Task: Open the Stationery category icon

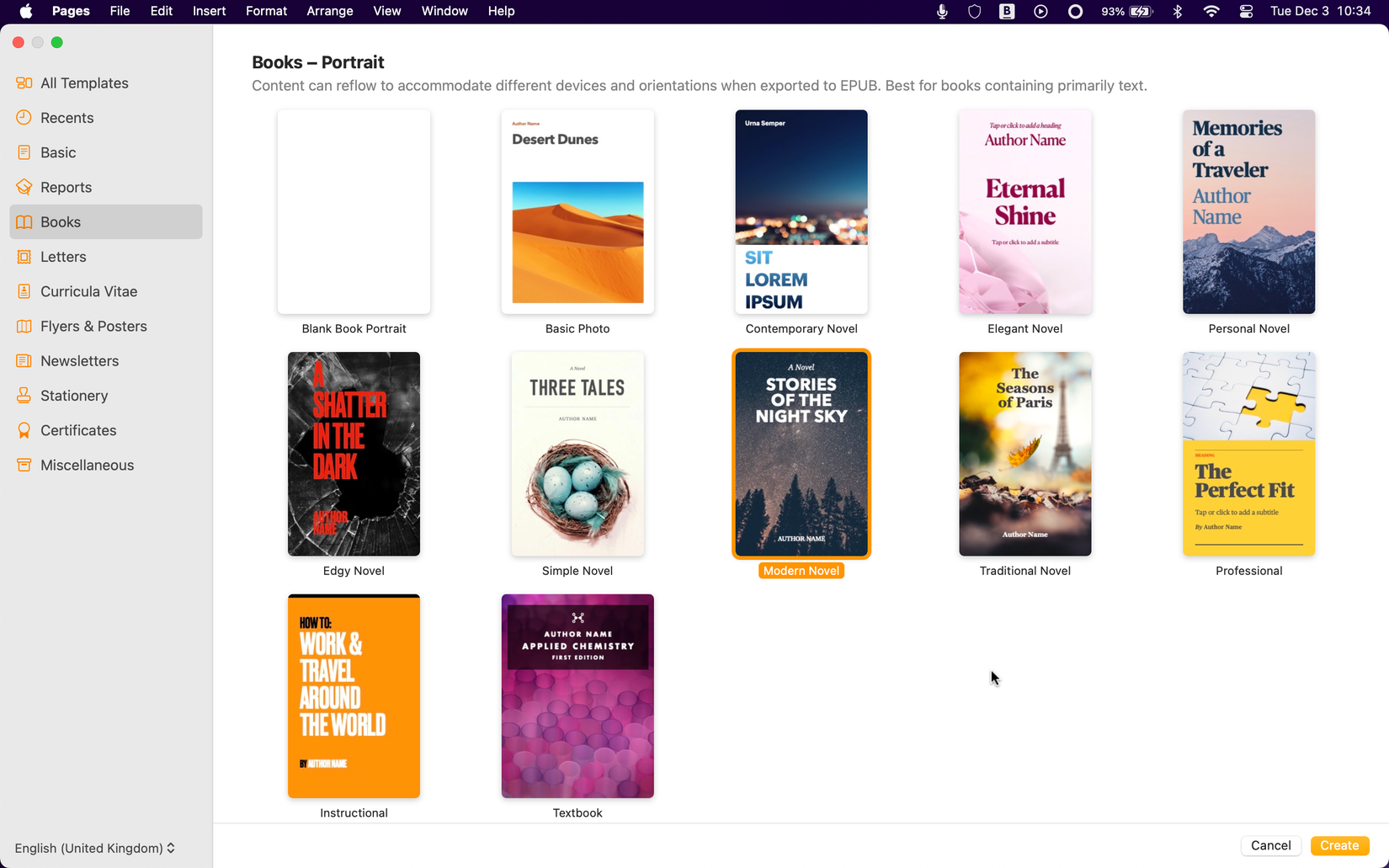Action: (24, 396)
